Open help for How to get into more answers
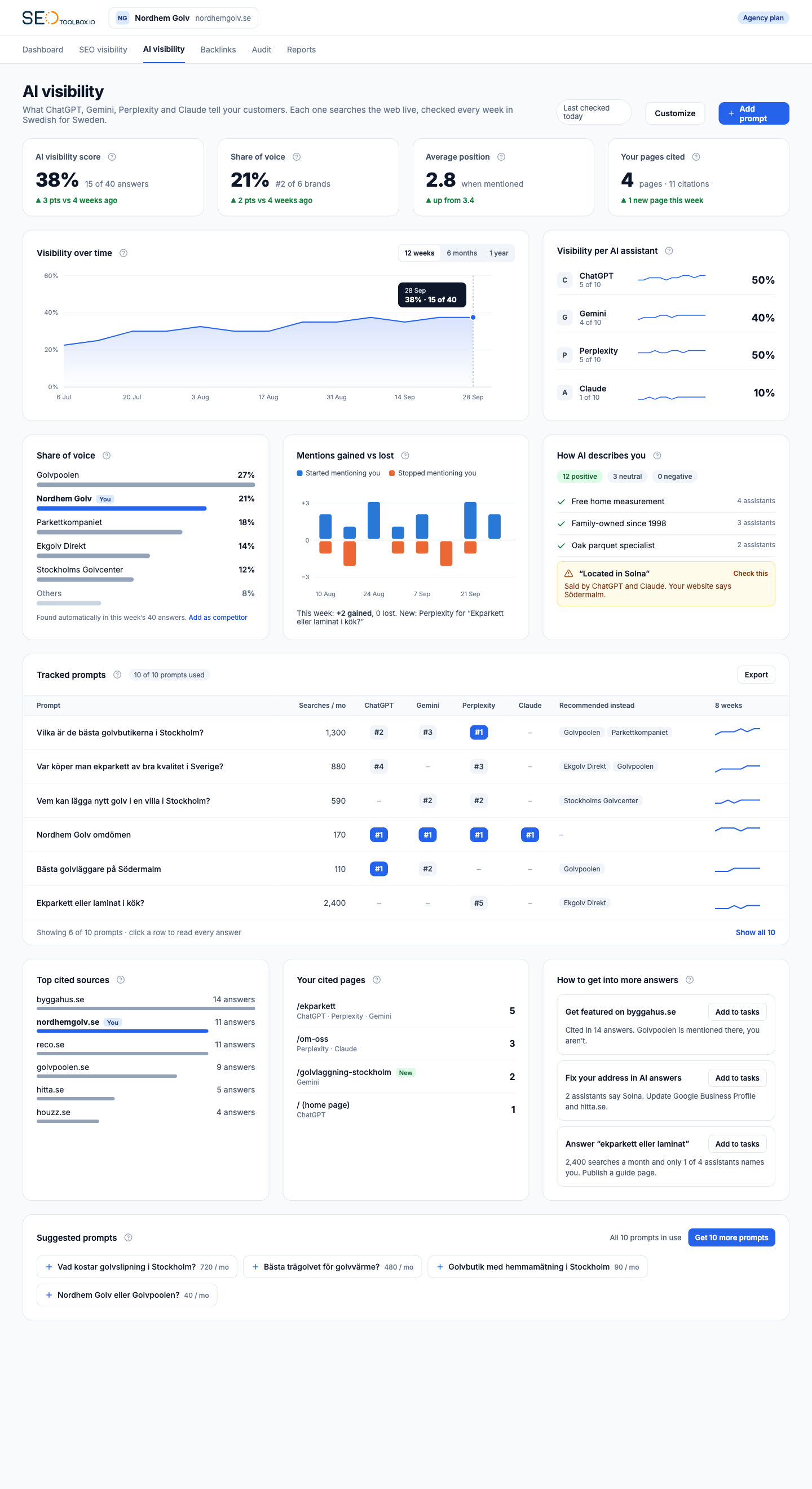Viewport: 812px width, 1489px height. pyautogui.click(x=690, y=980)
